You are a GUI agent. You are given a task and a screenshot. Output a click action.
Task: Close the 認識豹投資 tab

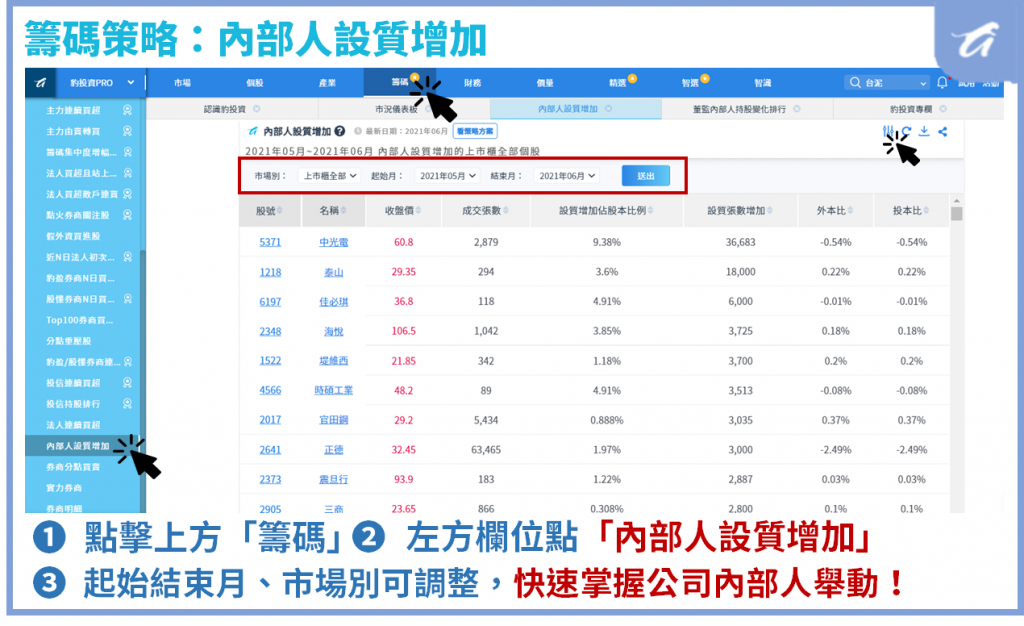(257, 109)
